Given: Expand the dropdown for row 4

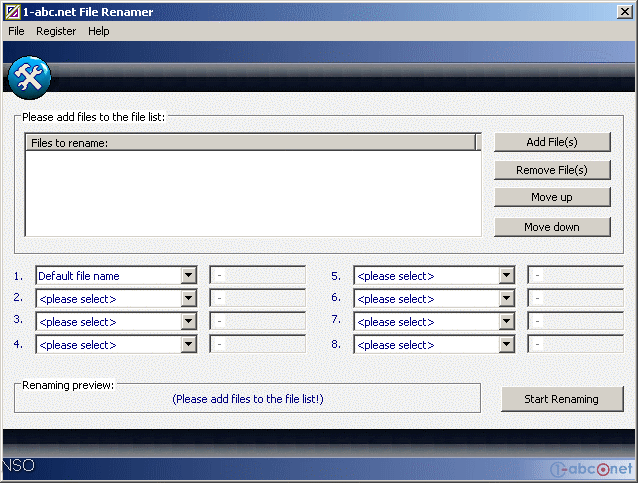Looking at the screenshot, I should click(x=188, y=345).
